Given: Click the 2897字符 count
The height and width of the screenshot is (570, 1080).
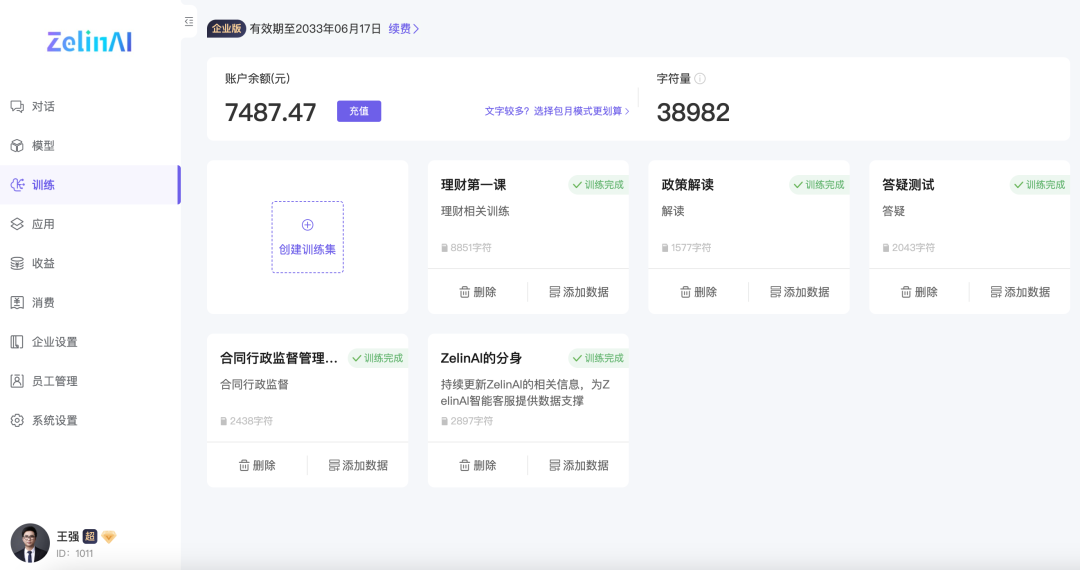Looking at the screenshot, I should (x=467, y=421).
